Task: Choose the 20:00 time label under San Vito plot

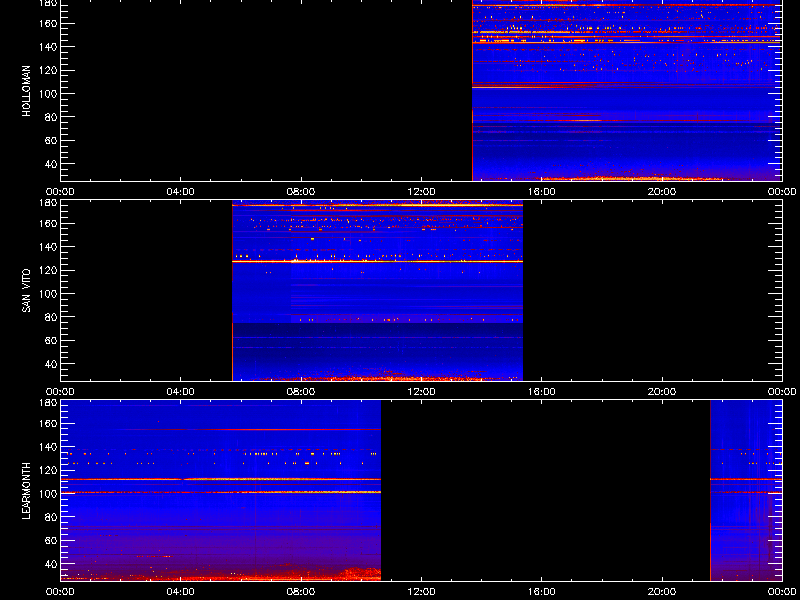Action: (662, 392)
